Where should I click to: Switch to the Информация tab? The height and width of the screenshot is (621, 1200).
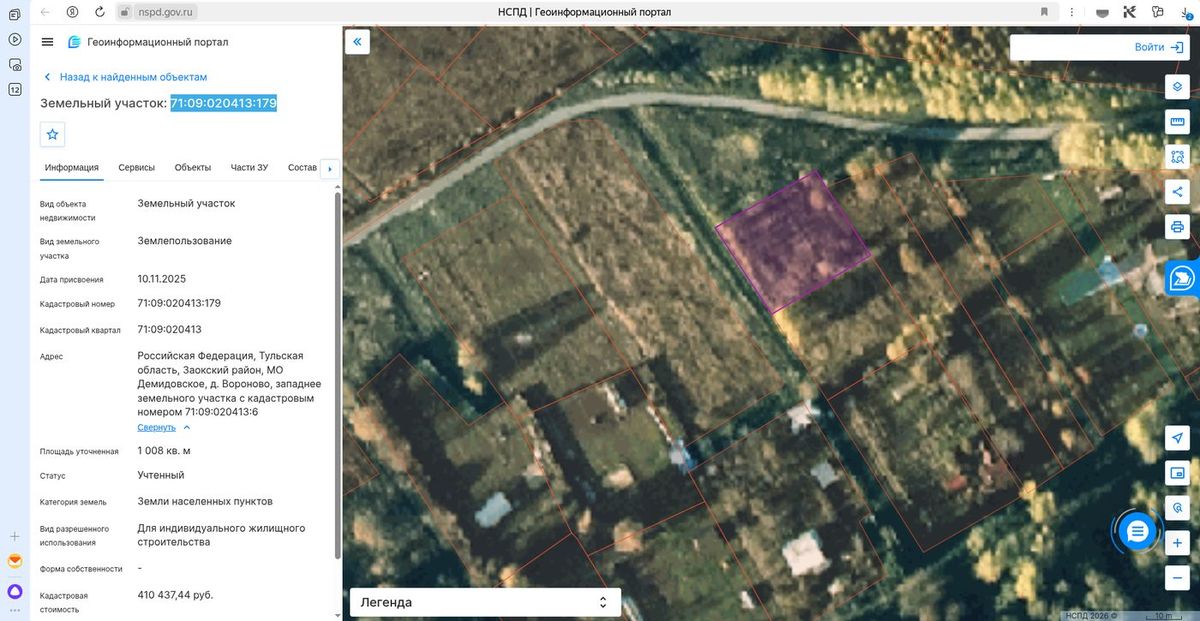pos(71,167)
